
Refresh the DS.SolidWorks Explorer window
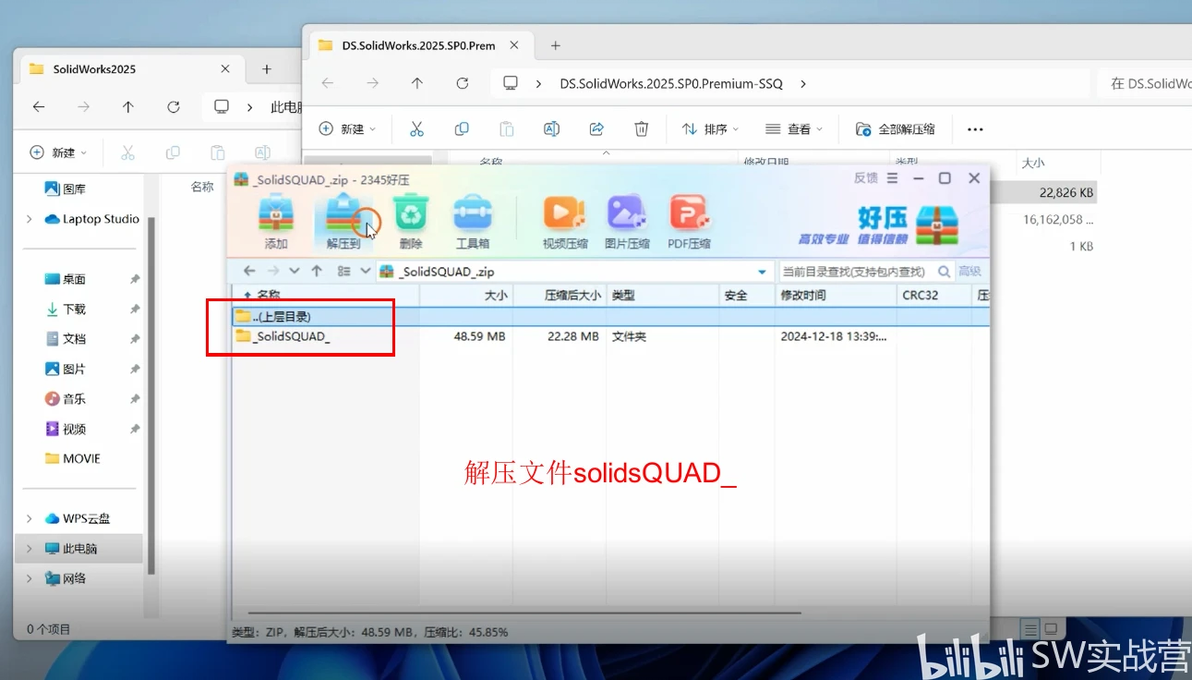pos(462,84)
